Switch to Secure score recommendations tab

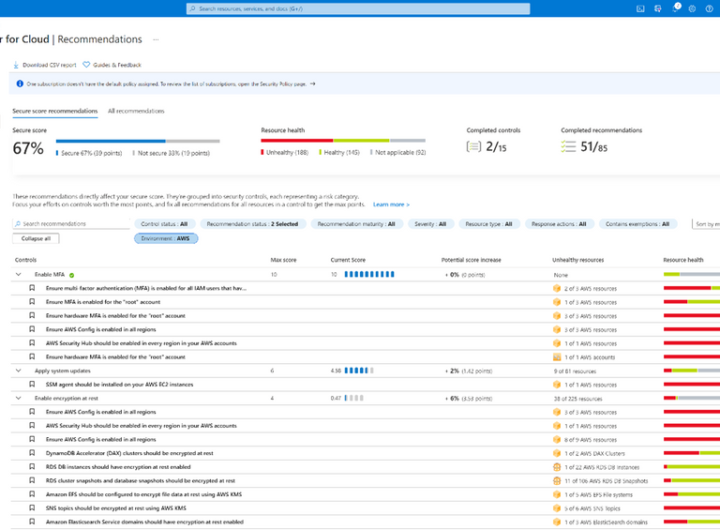(55, 111)
